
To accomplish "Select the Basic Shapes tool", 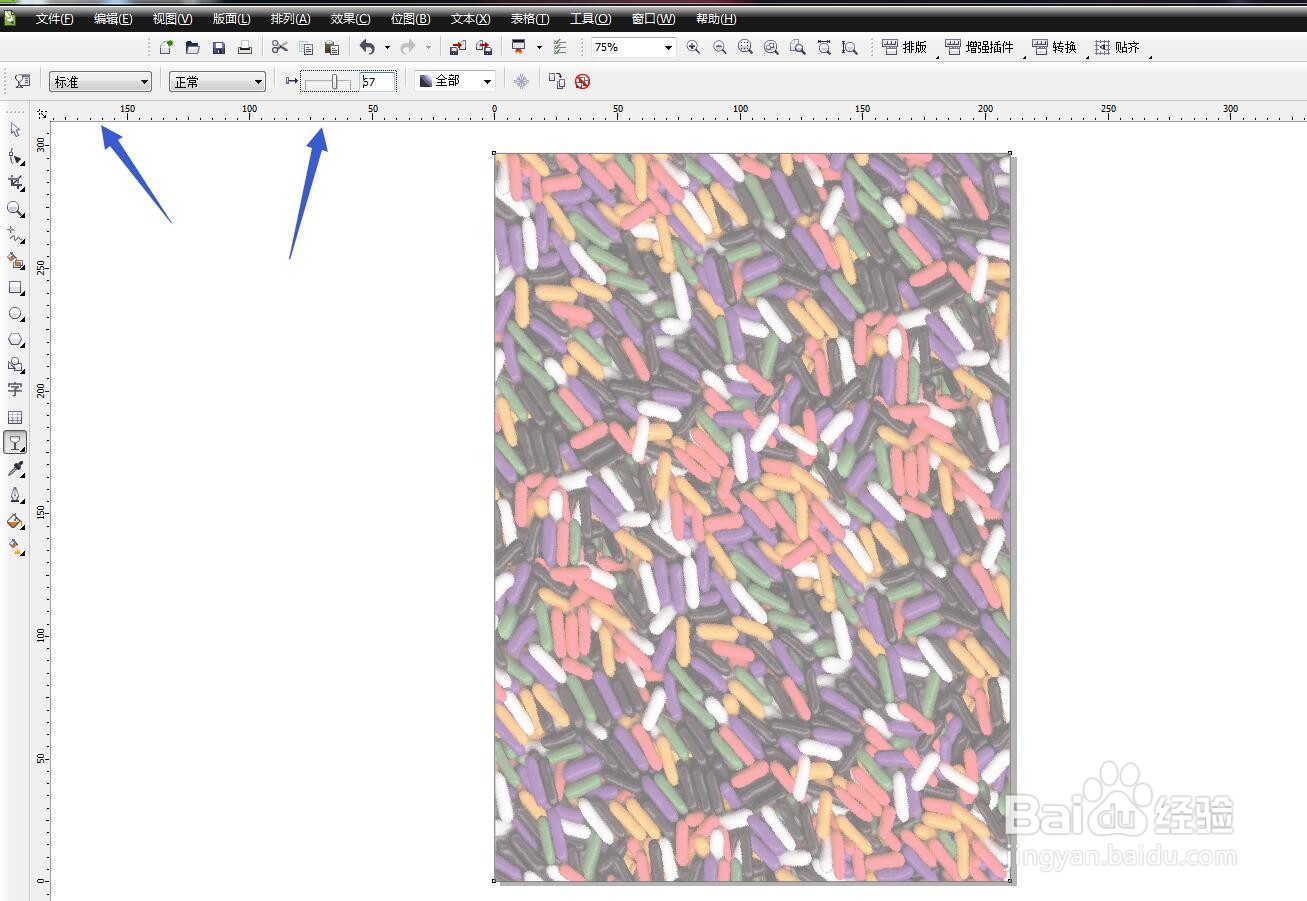I will coord(15,365).
